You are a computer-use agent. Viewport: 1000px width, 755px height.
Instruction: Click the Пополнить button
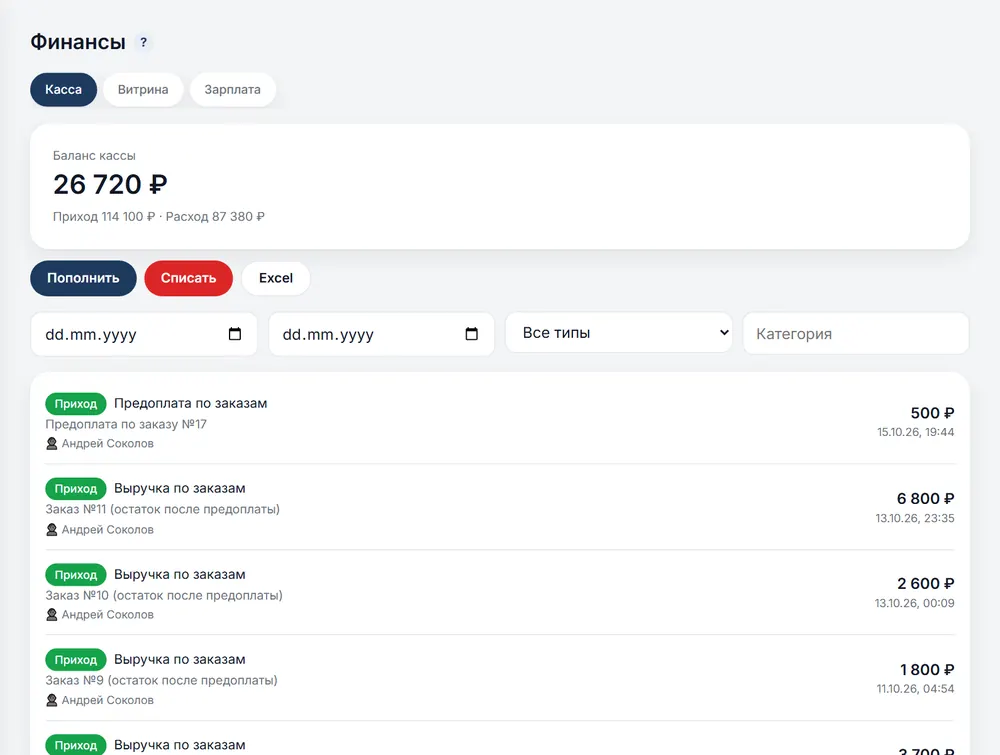(83, 278)
